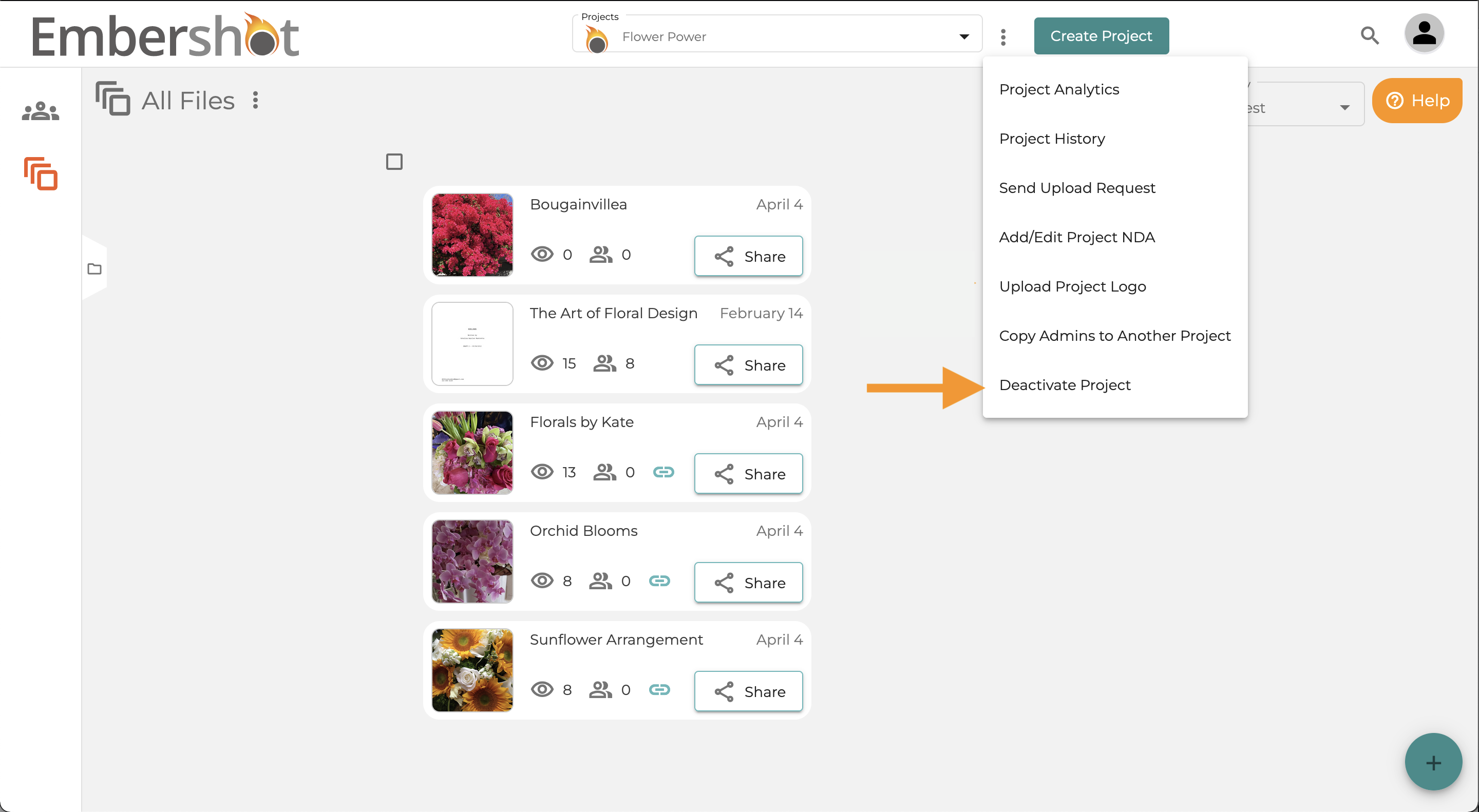Click link icon on Florals by Kate
The image size is (1479, 812).
(663, 472)
